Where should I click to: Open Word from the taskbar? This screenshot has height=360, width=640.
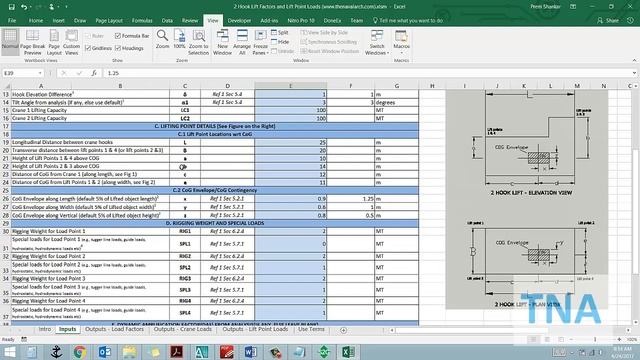coord(251,352)
